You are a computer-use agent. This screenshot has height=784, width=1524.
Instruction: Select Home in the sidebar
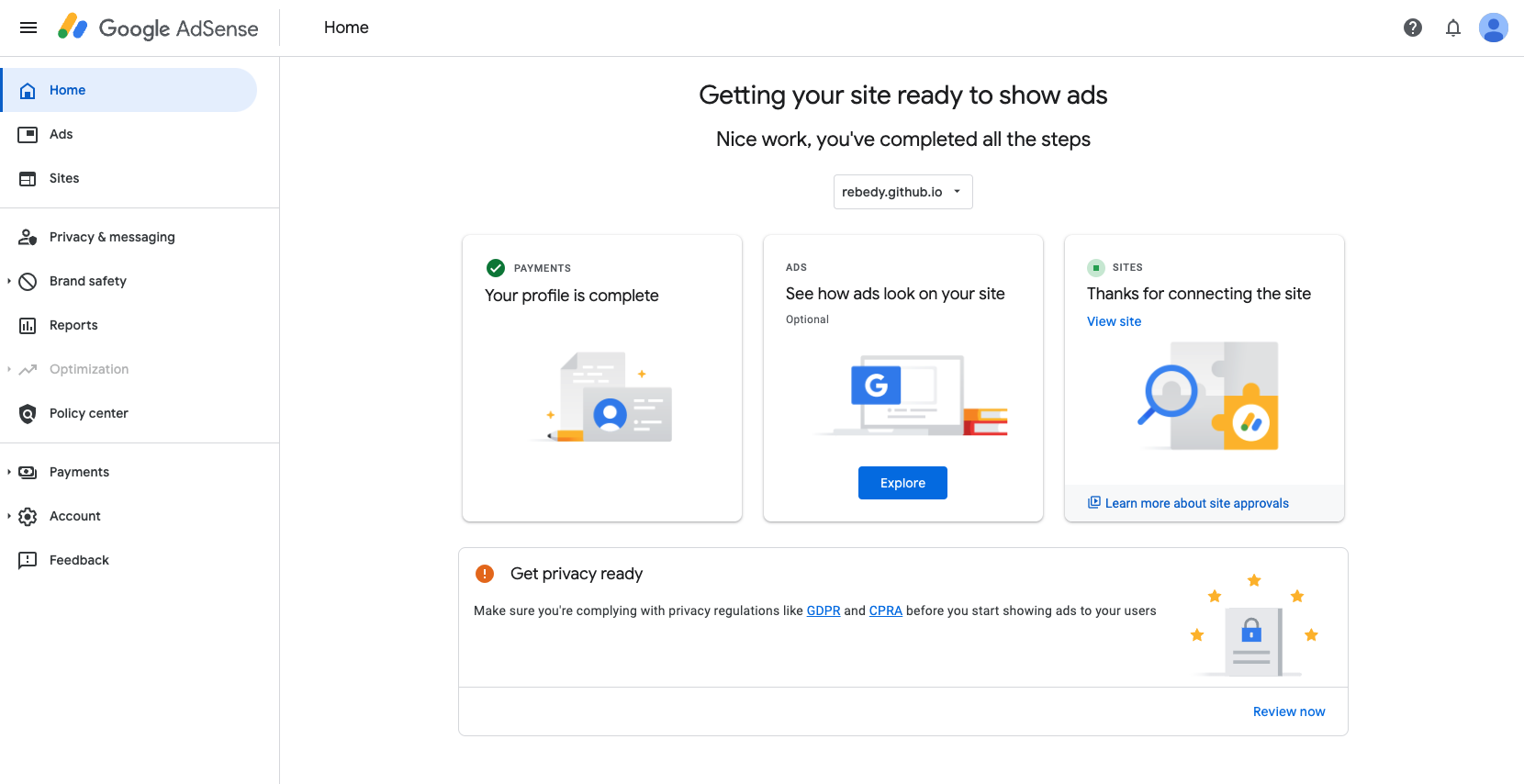coord(129,90)
